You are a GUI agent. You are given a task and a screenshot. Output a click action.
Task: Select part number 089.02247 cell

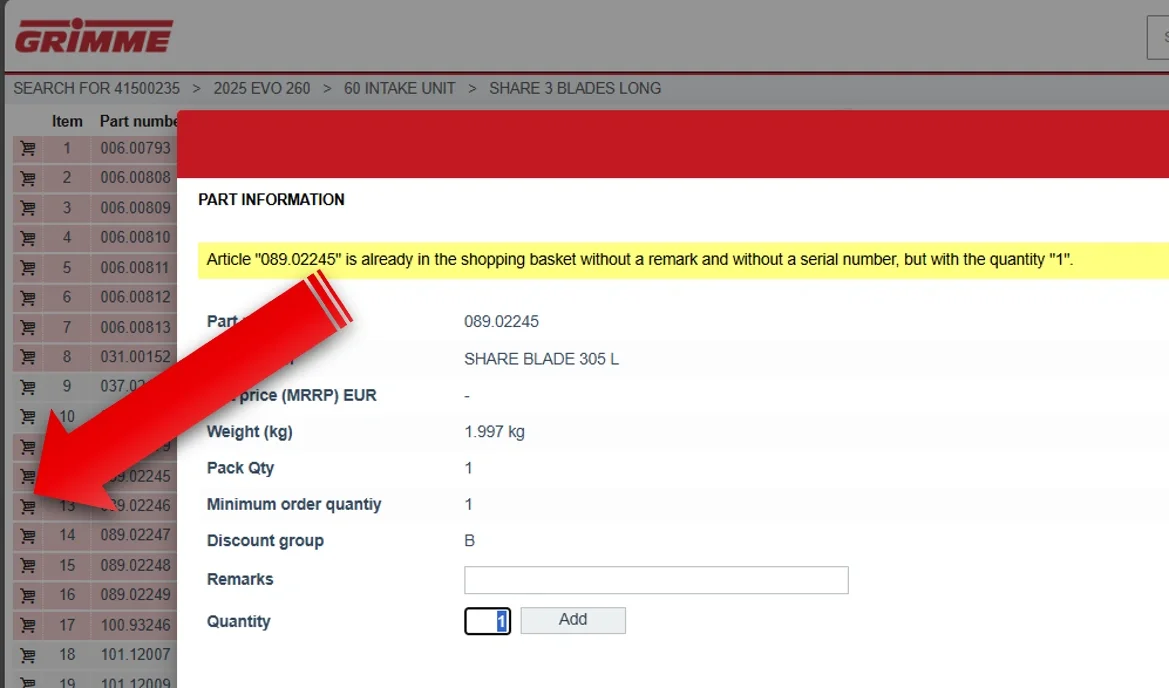coord(136,534)
